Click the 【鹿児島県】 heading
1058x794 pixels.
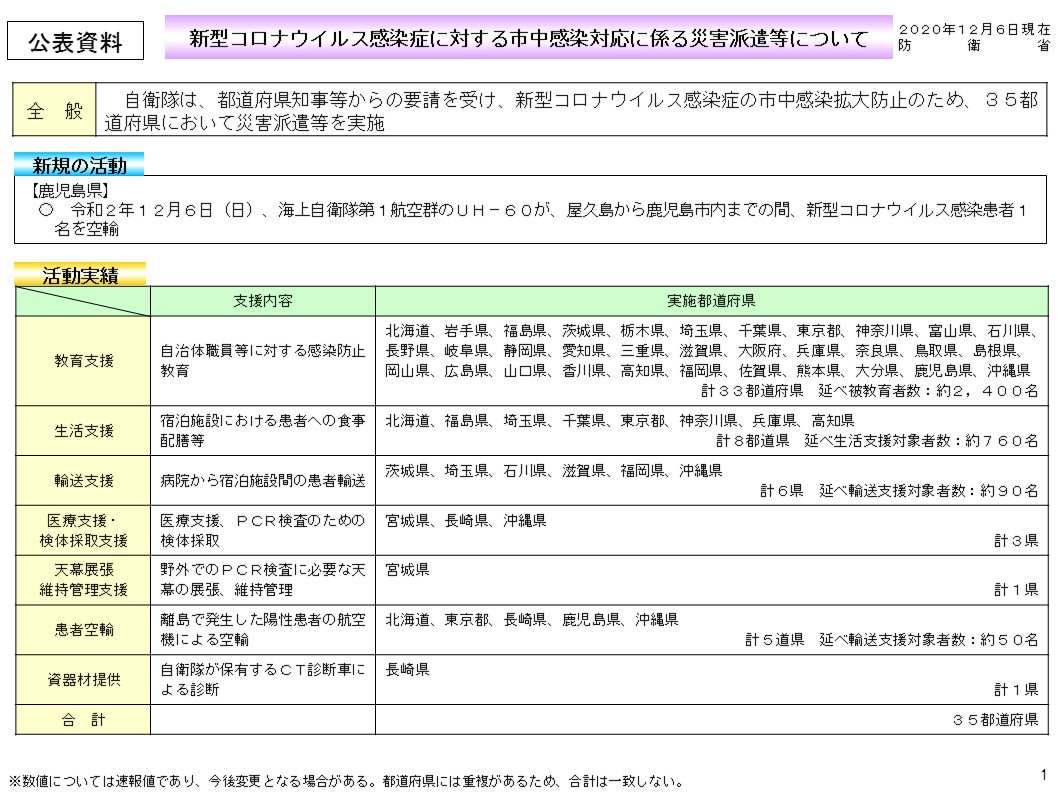[x=69, y=191]
